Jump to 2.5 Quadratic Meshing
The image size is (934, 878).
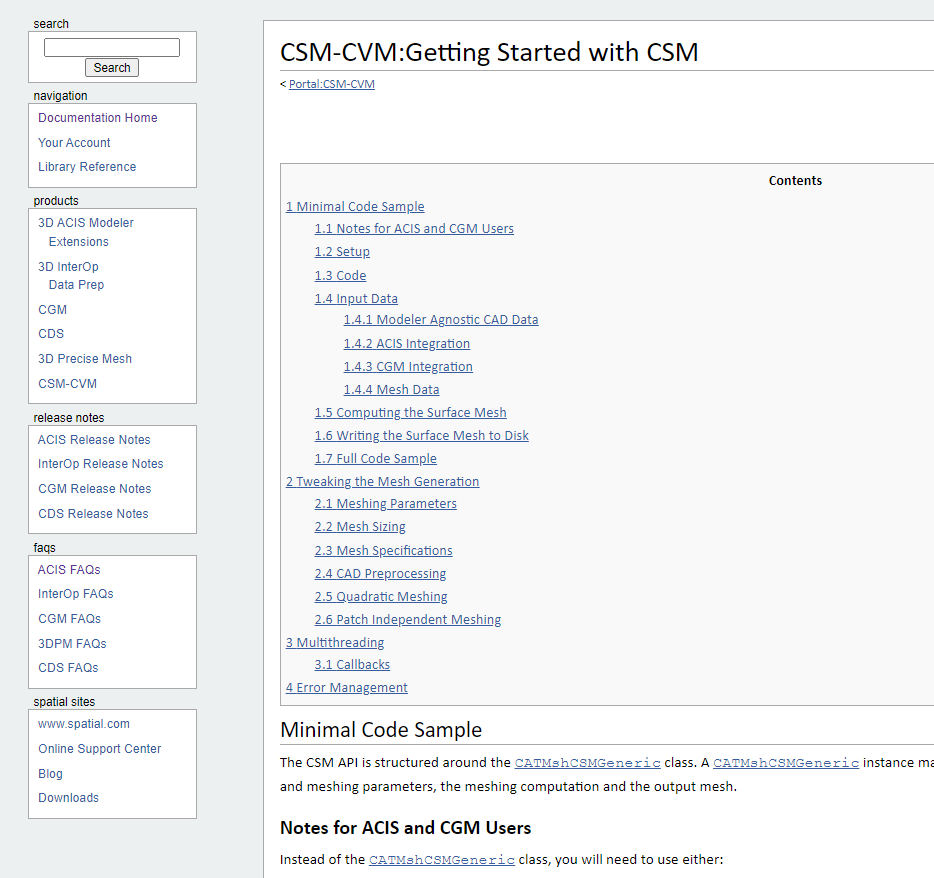381,597
